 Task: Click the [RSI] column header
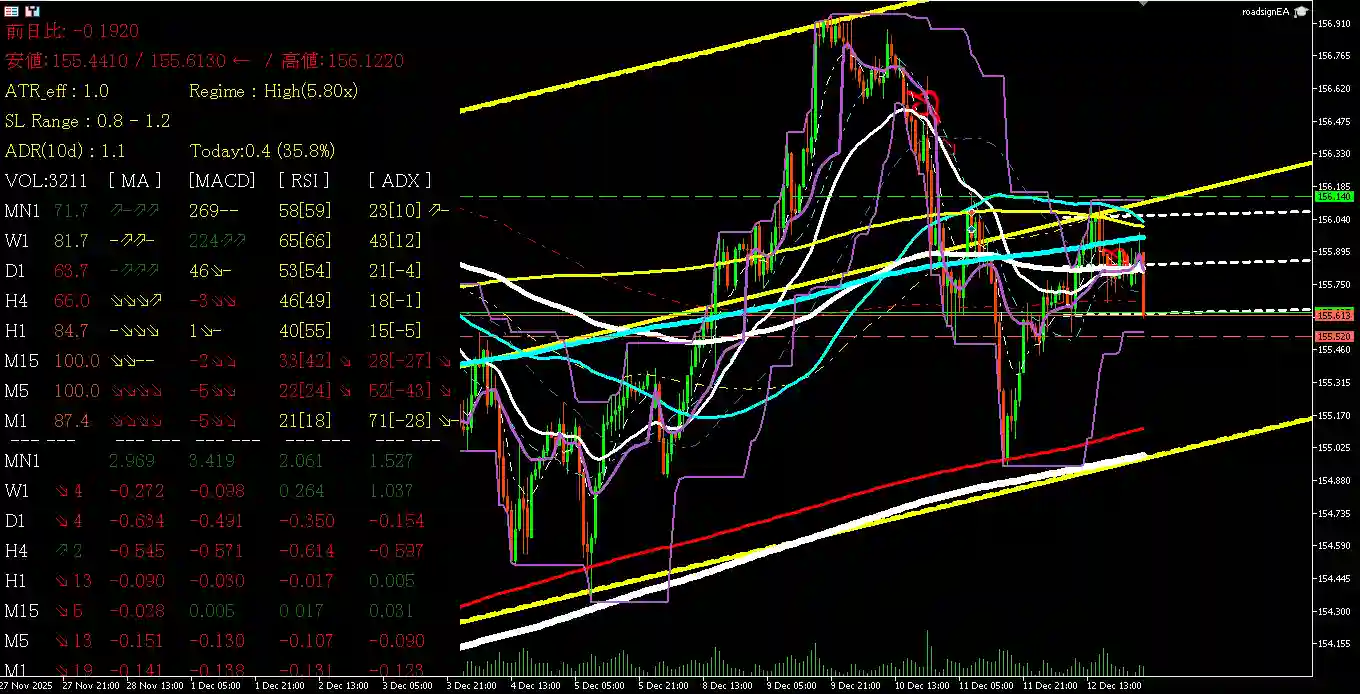(x=307, y=180)
